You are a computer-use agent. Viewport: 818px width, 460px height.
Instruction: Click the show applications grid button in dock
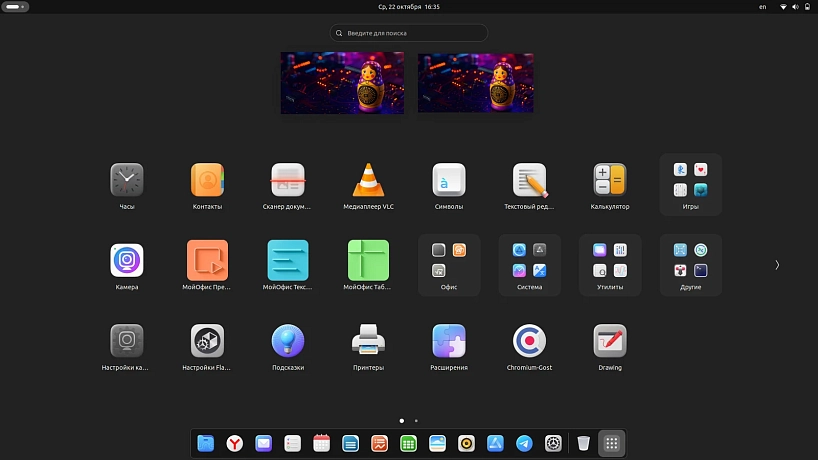[613, 443]
